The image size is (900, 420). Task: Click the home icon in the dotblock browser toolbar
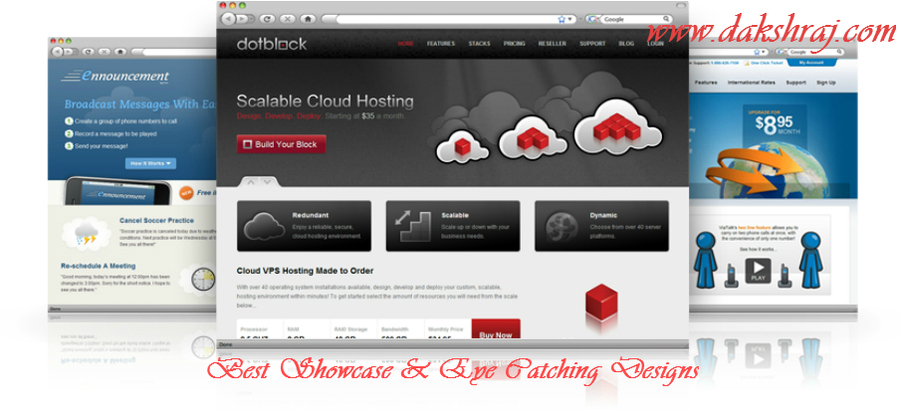308,19
